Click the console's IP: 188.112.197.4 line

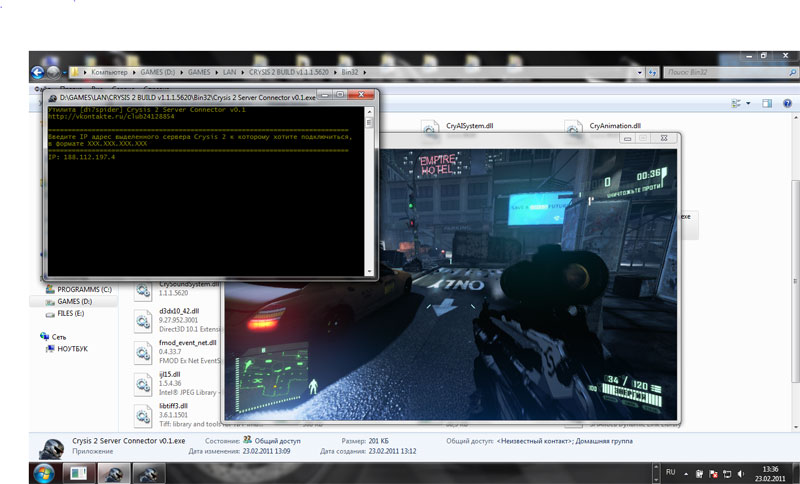coord(82,157)
